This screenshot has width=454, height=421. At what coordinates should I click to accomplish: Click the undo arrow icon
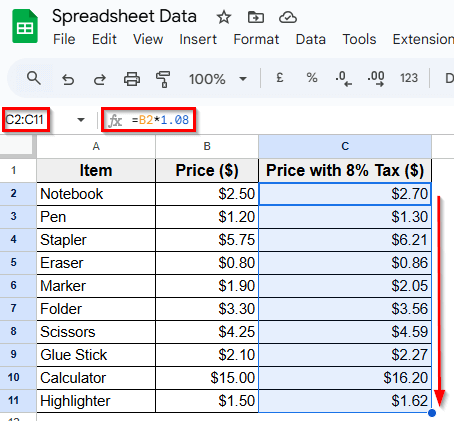68,80
